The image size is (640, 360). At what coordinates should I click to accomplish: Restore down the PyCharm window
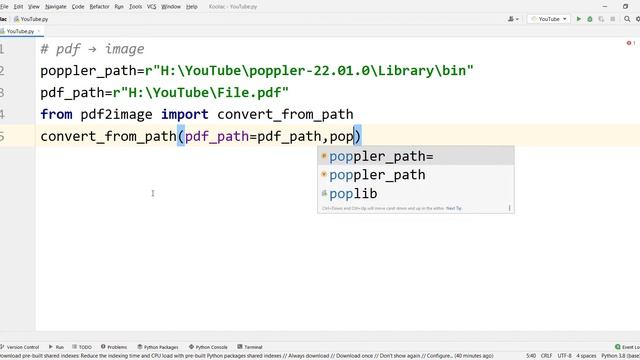click(626, 7)
